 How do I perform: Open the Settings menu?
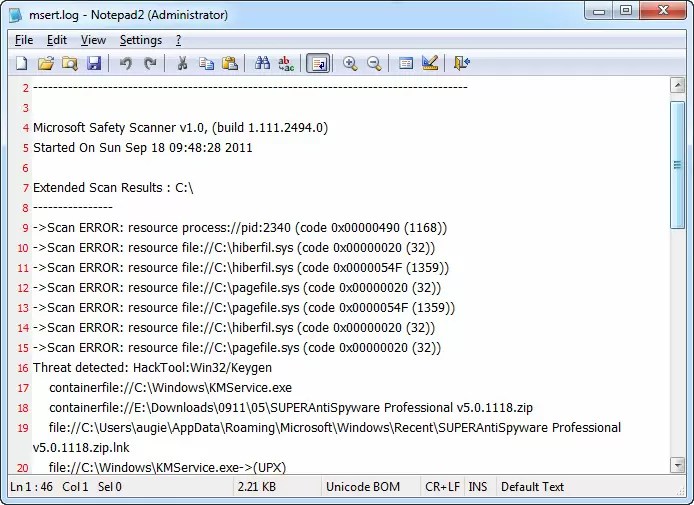141,40
